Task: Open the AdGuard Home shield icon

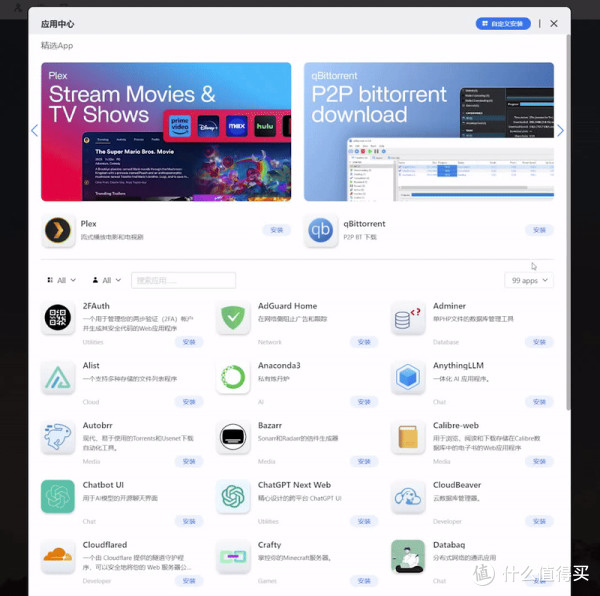Action: point(233,318)
